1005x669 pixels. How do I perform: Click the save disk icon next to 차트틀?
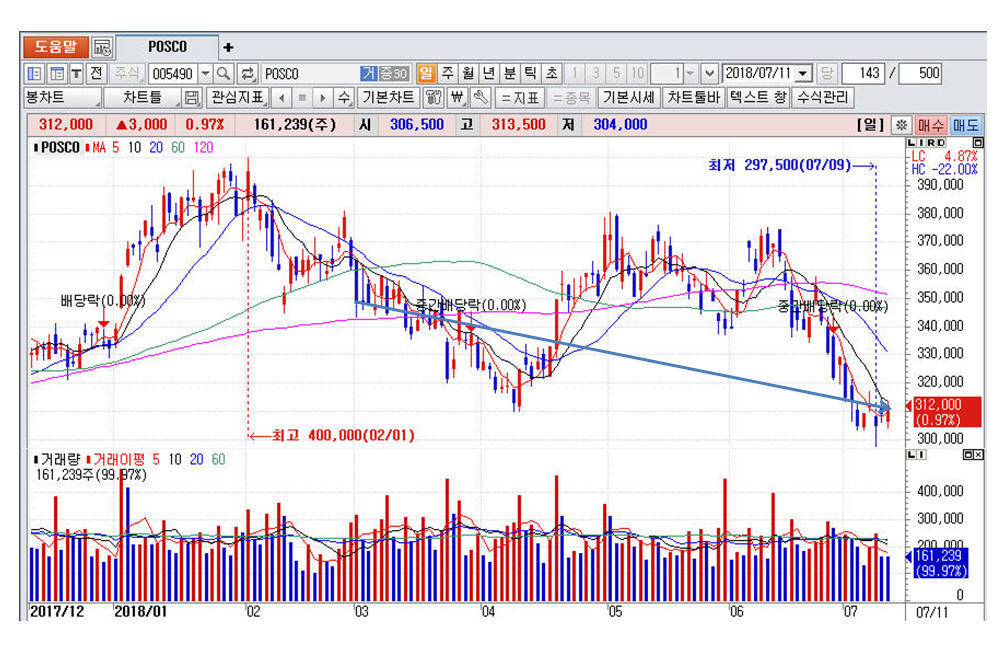(192, 98)
